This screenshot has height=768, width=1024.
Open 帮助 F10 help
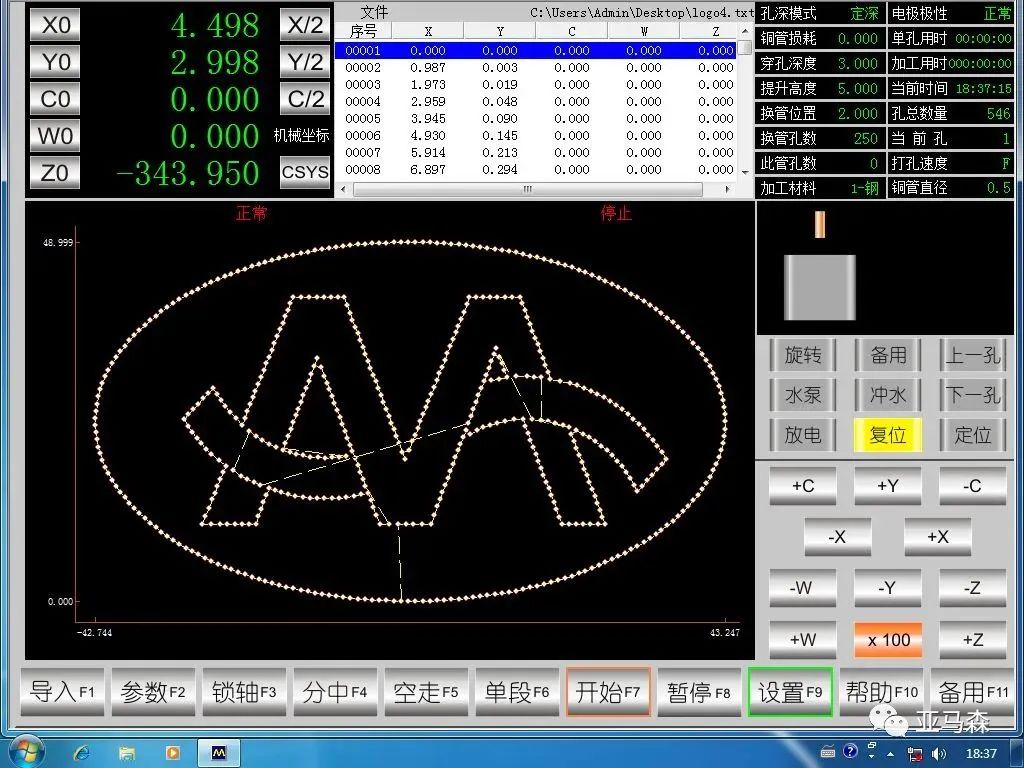881,692
